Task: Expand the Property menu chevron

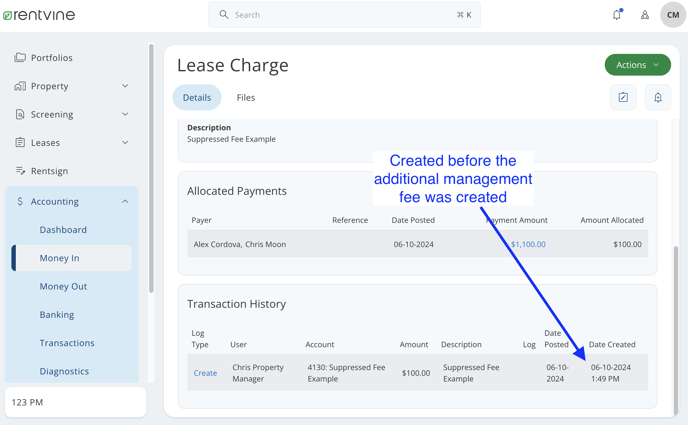Action: tap(125, 86)
